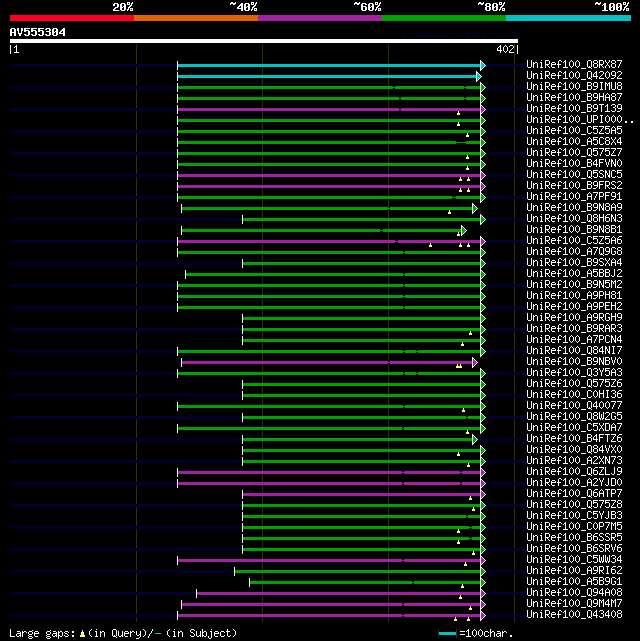Viewport: 640px width, 641px height.
Task: Select hit label UniRef100_A7PF91
Action: tap(574, 197)
